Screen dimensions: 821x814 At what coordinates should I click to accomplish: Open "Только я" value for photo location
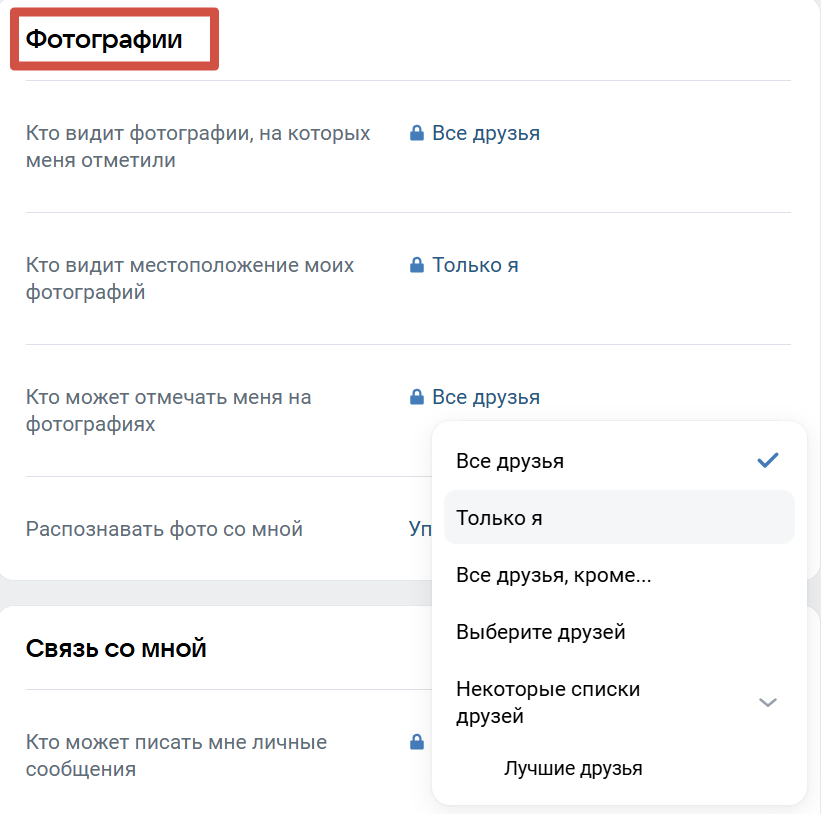point(475,266)
